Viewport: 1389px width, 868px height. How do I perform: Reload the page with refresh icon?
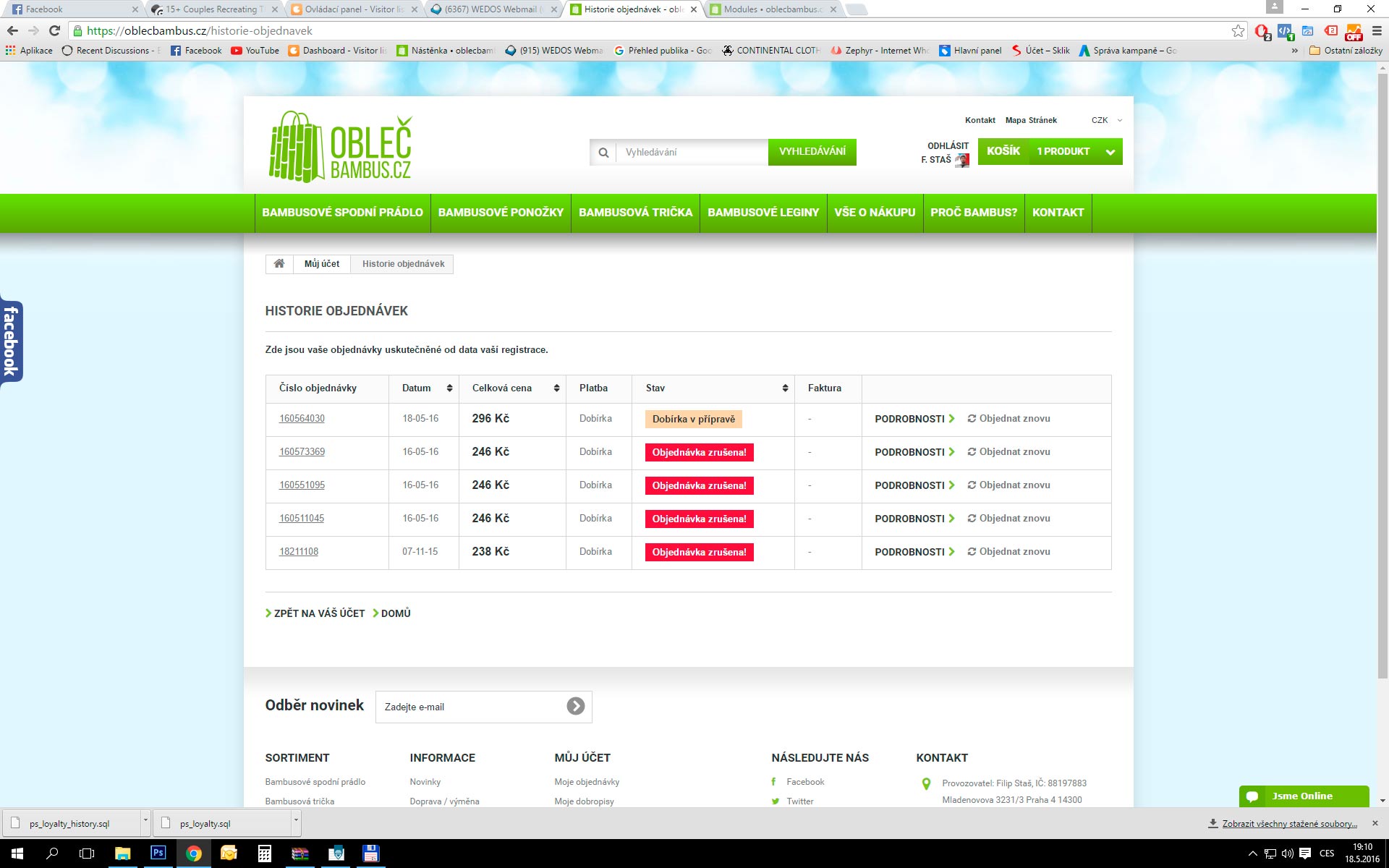54,31
